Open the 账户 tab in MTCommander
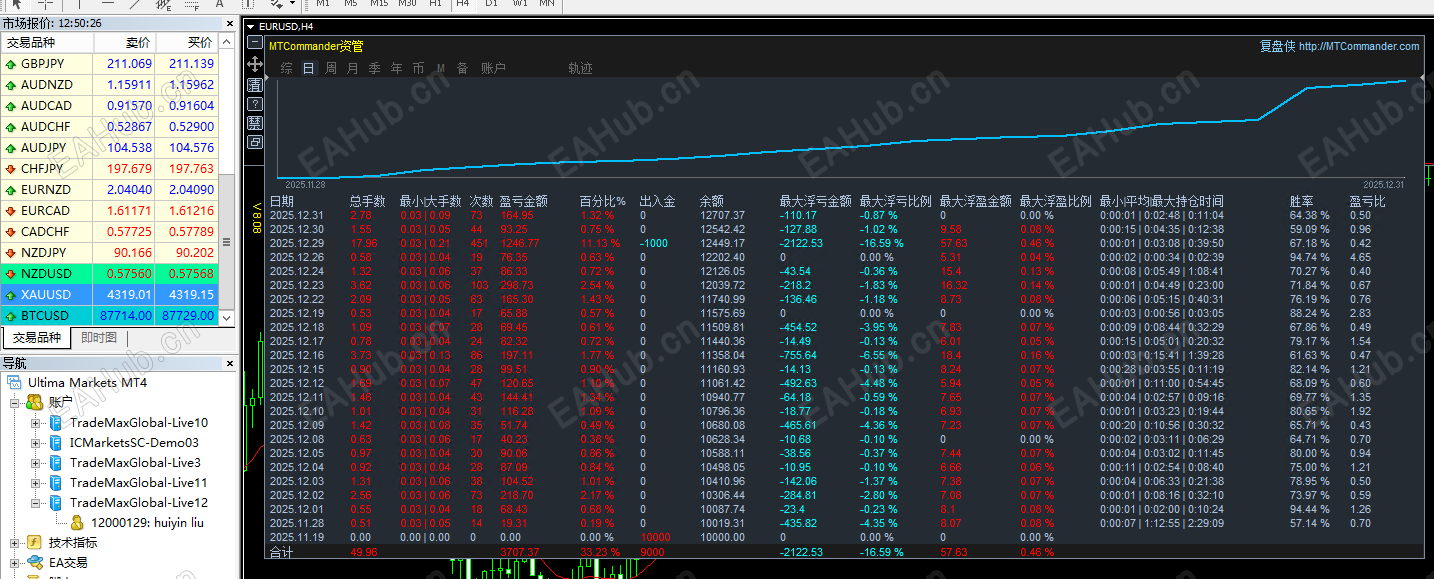 [x=494, y=68]
